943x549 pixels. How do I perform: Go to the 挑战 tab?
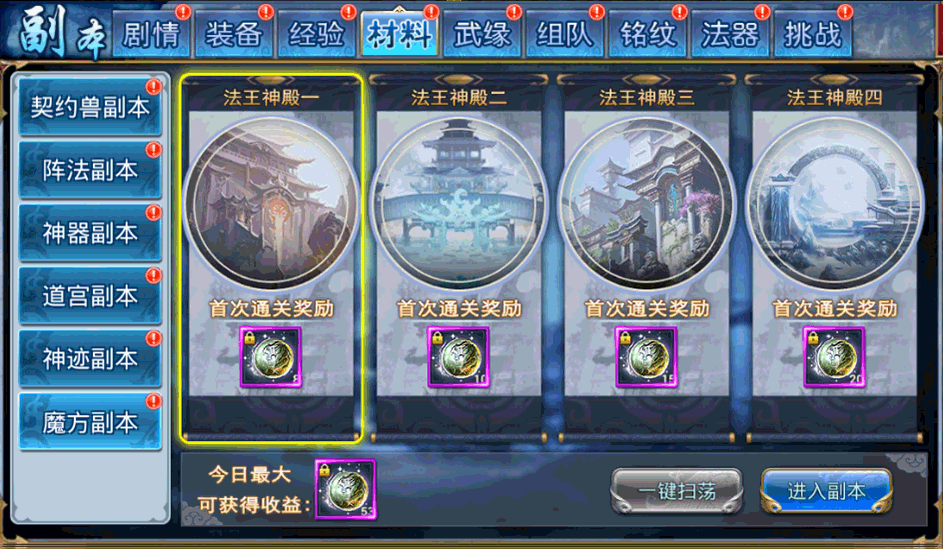click(813, 34)
